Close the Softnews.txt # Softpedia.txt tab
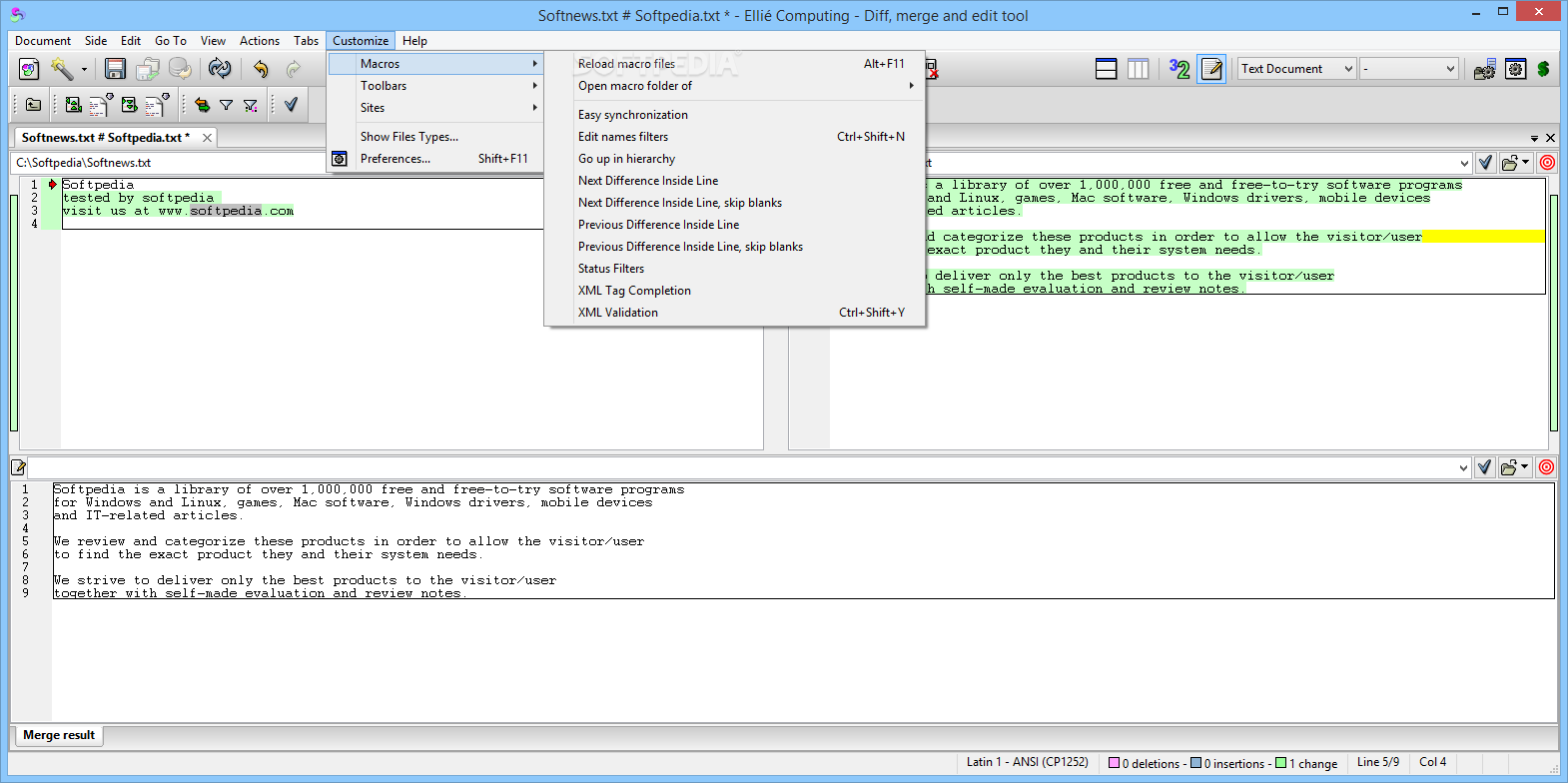This screenshot has width=1568, height=783. [207, 138]
